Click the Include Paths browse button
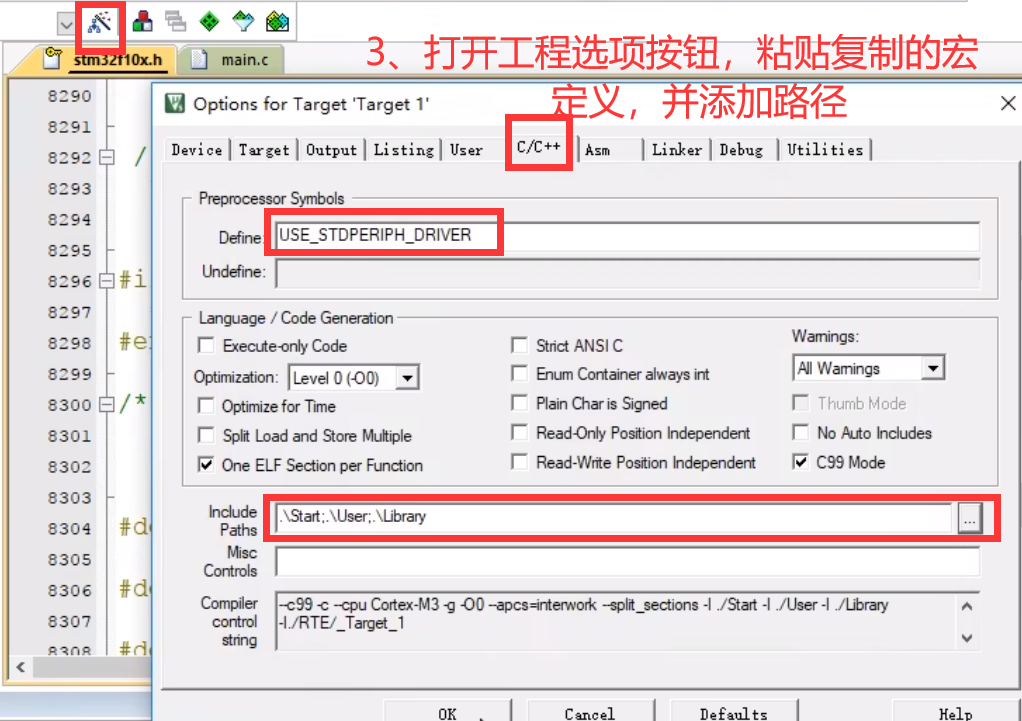Image resolution: width=1022 pixels, height=721 pixels. [x=970, y=519]
